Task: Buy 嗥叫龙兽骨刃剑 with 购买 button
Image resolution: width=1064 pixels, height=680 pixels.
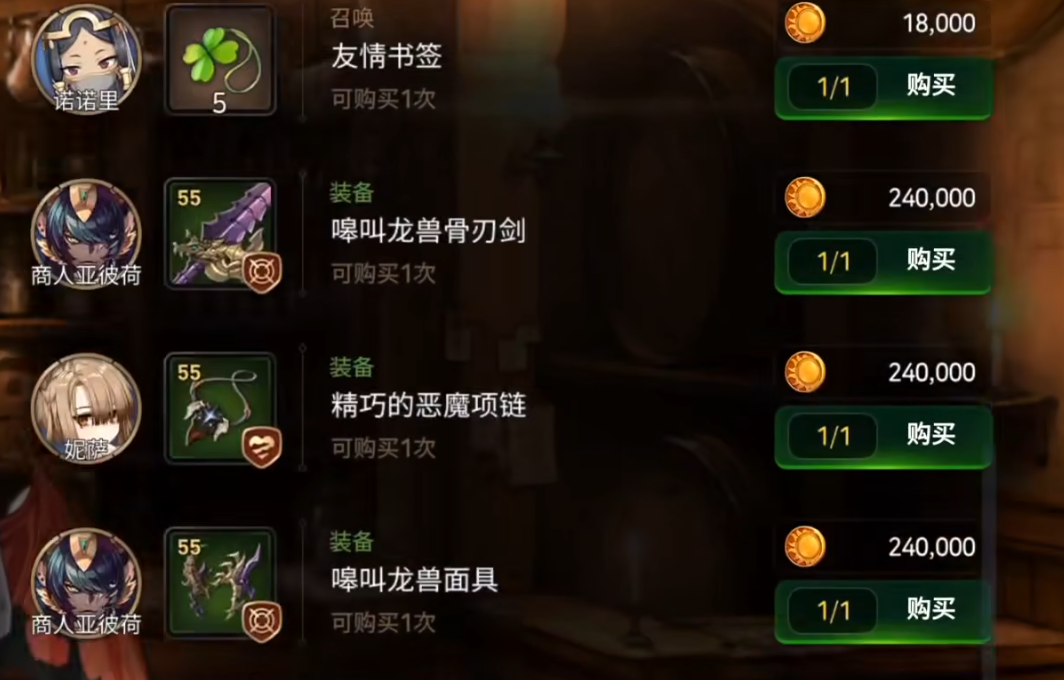Action: [x=884, y=262]
